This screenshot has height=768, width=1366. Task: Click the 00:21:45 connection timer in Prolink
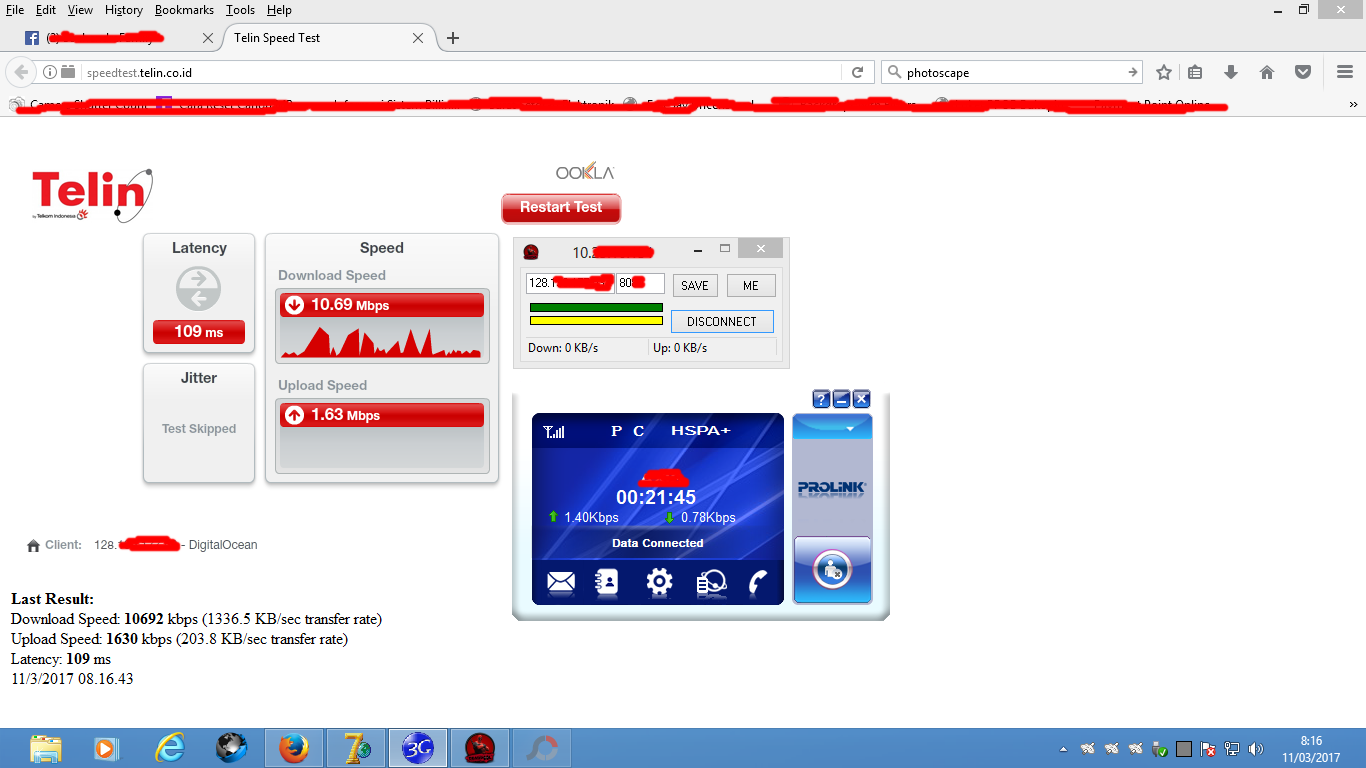tap(656, 497)
